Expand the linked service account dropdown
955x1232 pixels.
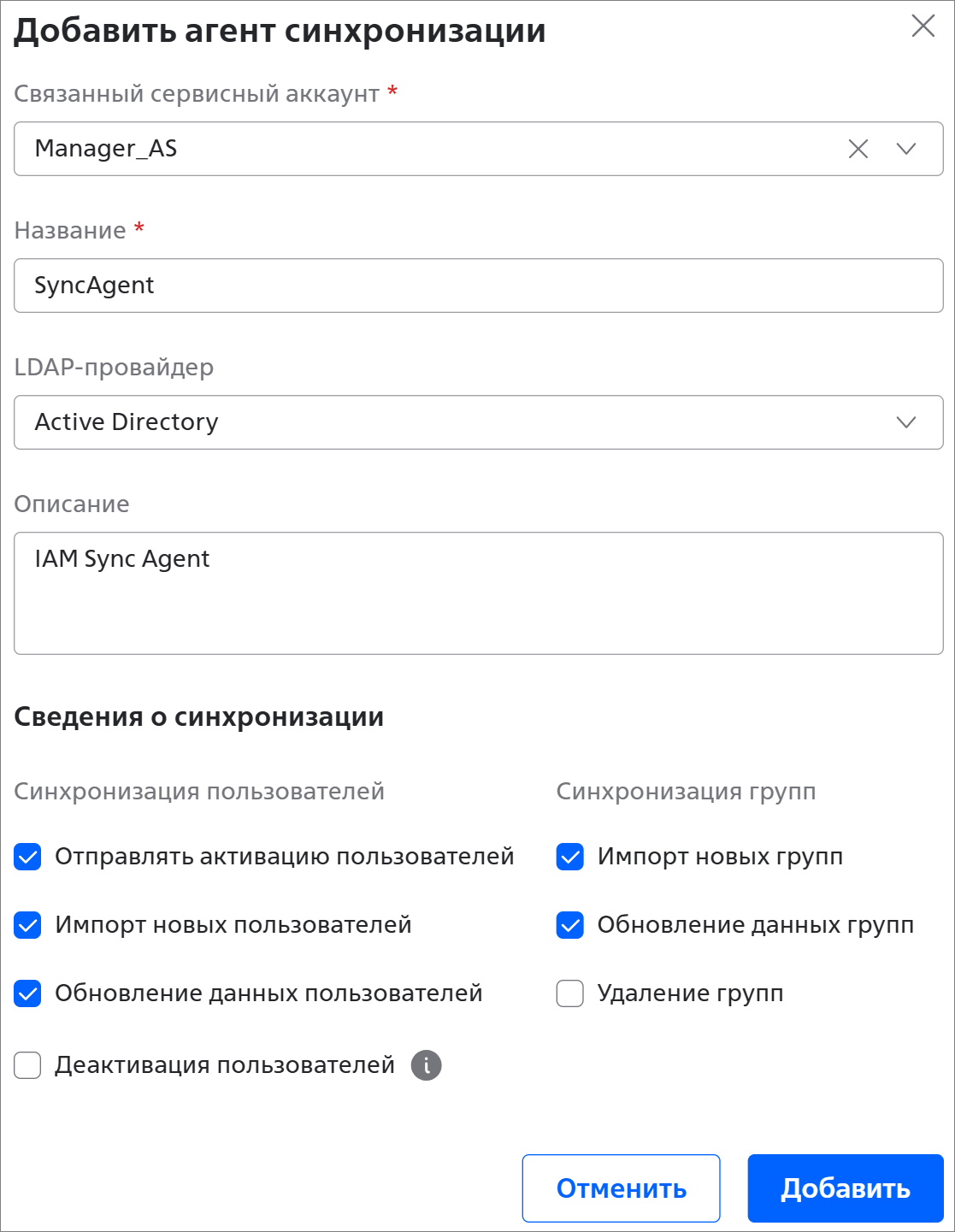pos(906,149)
